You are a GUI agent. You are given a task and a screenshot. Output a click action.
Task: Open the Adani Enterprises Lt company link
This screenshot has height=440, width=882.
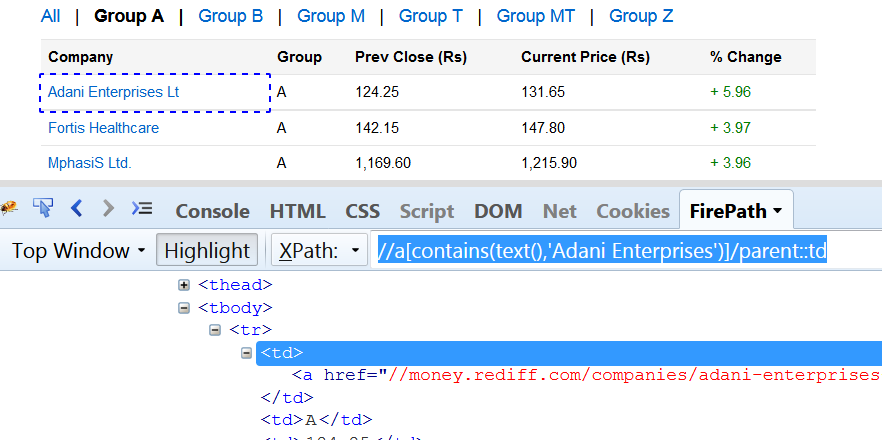pos(114,92)
